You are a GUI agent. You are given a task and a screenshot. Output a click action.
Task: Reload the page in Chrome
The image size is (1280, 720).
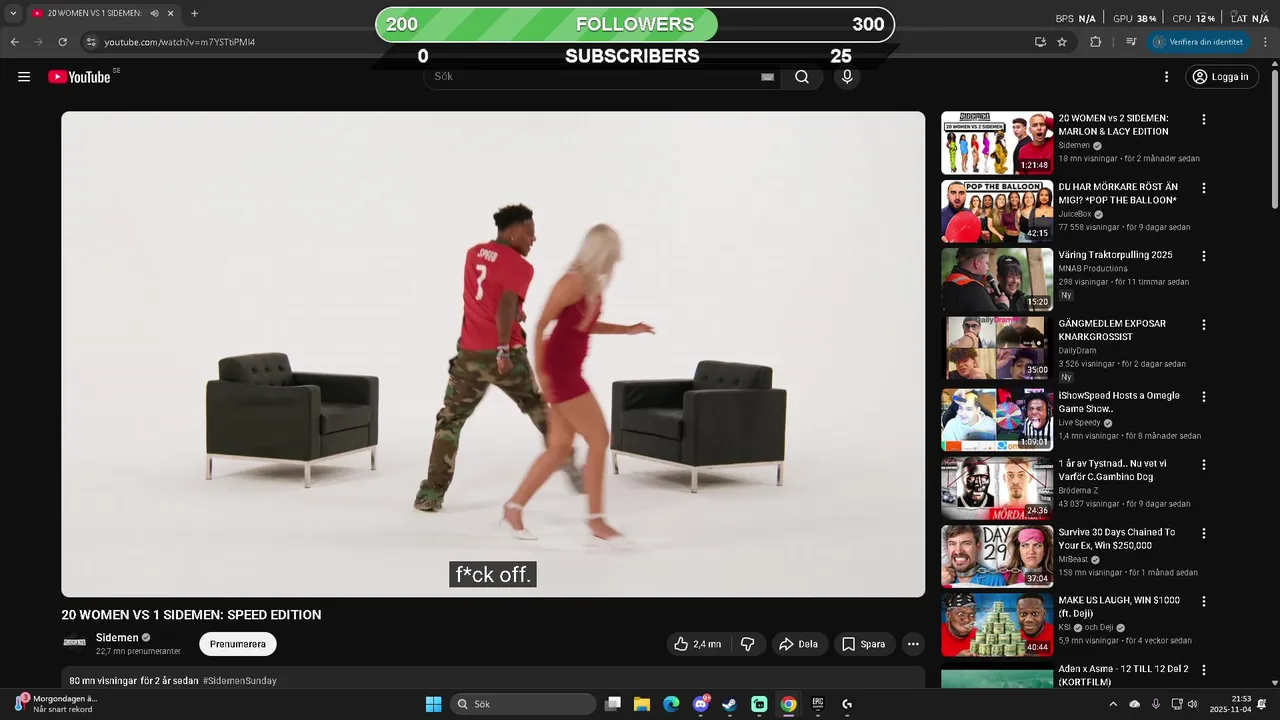63,42
